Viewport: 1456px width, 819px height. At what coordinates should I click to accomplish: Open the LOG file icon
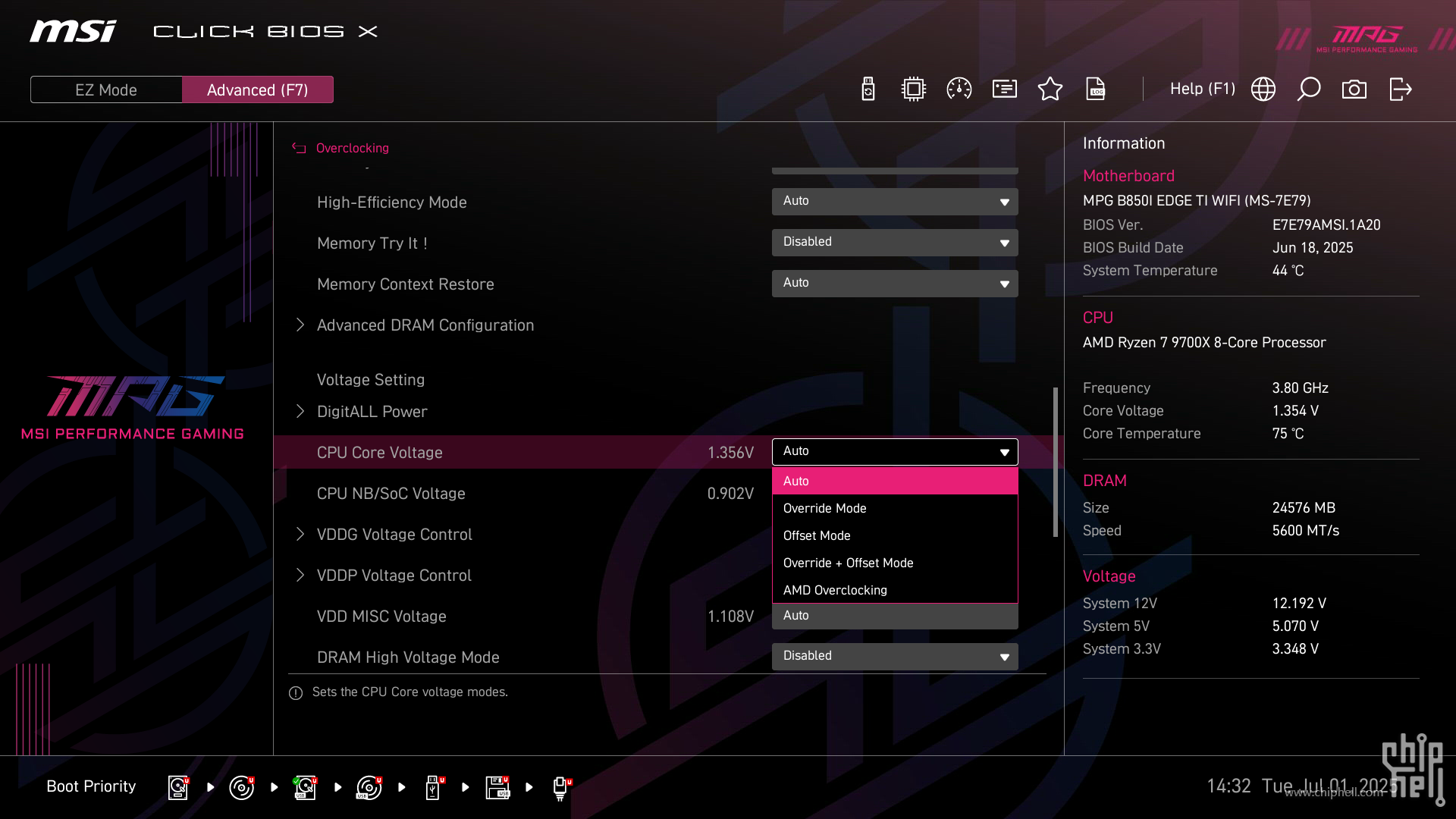click(1096, 89)
